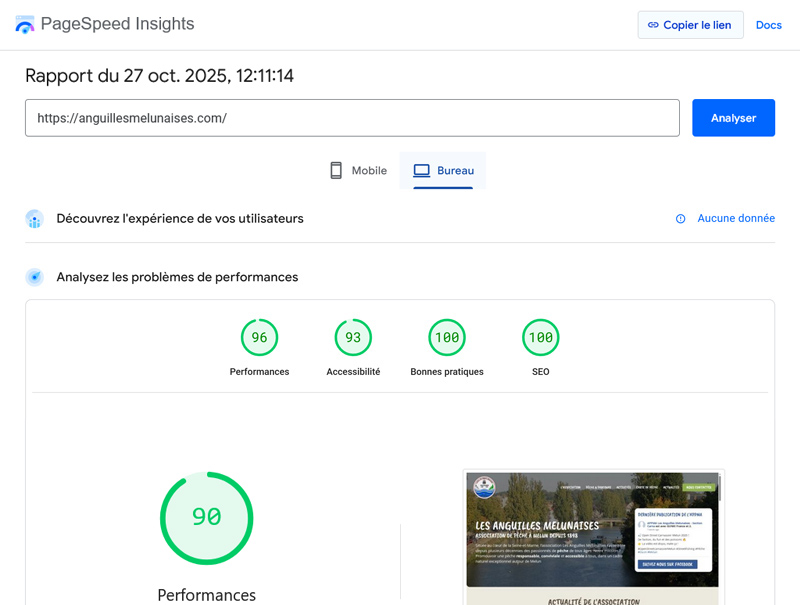Click the URL input field
This screenshot has height=605, width=800.
(352, 118)
